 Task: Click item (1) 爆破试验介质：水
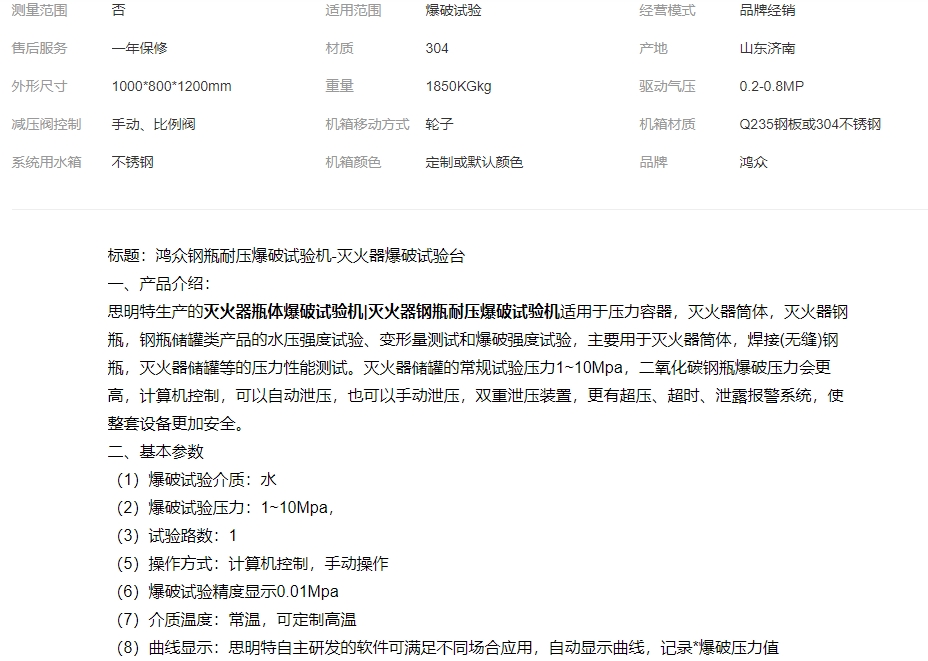[x=196, y=479]
